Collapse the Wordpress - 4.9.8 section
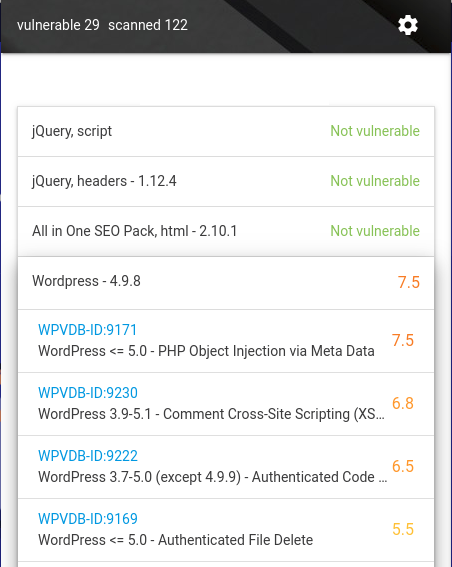452x567 pixels. click(226, 283)
